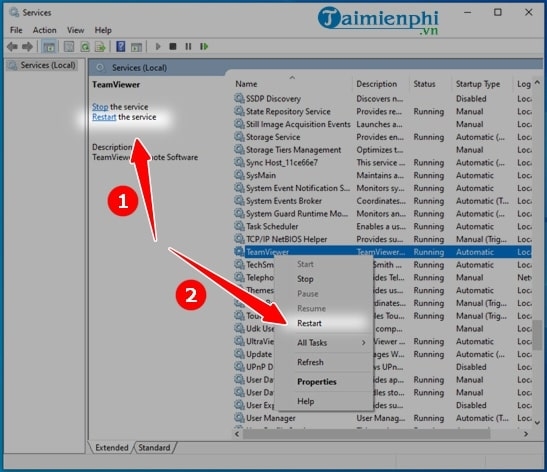Image resolution: width=547 pixels, height=472 pixels.
Task: Select Still Image Acquisition Events service
Action: pyautogui.click(x=382, y=124)
